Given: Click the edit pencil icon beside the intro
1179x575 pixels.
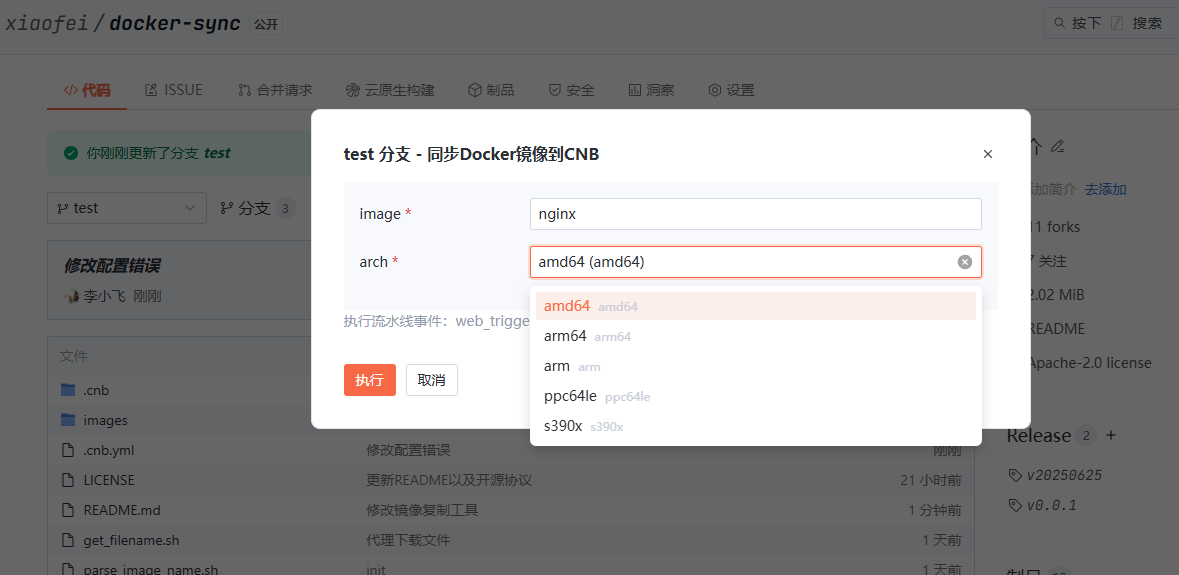Looking at the screenshot, I should point(1058,146).
